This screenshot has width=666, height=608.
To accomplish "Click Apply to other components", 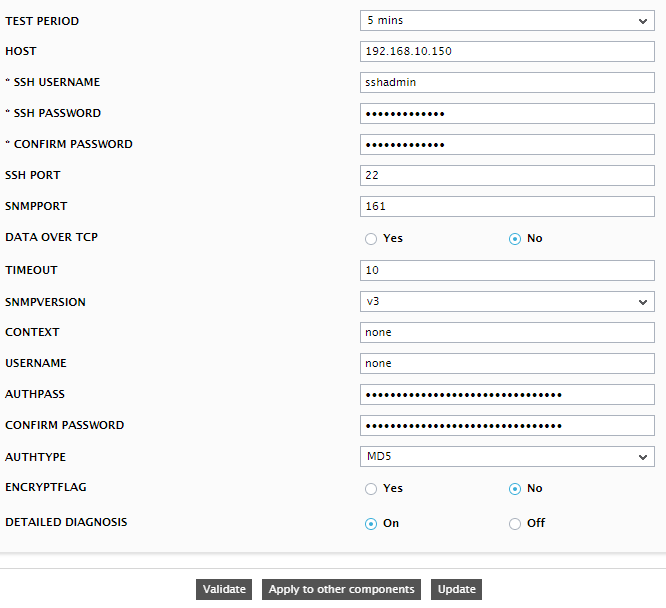I will tap(341, 589).
